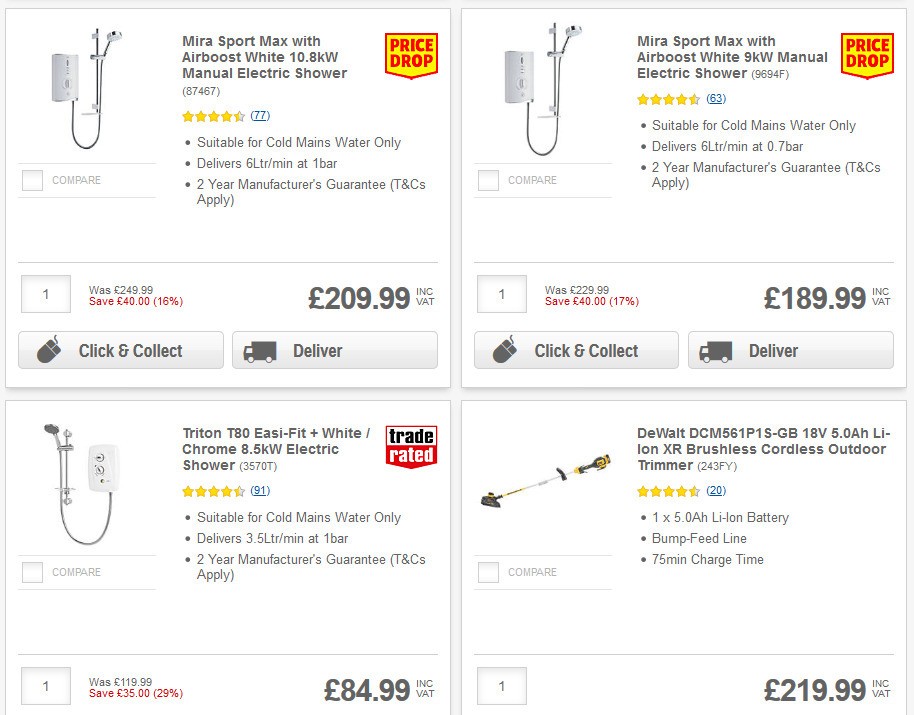This screenshot has height=715, width=914.
Task: Click the star rating under Triton T80 shower
Action: click(211, 492)
